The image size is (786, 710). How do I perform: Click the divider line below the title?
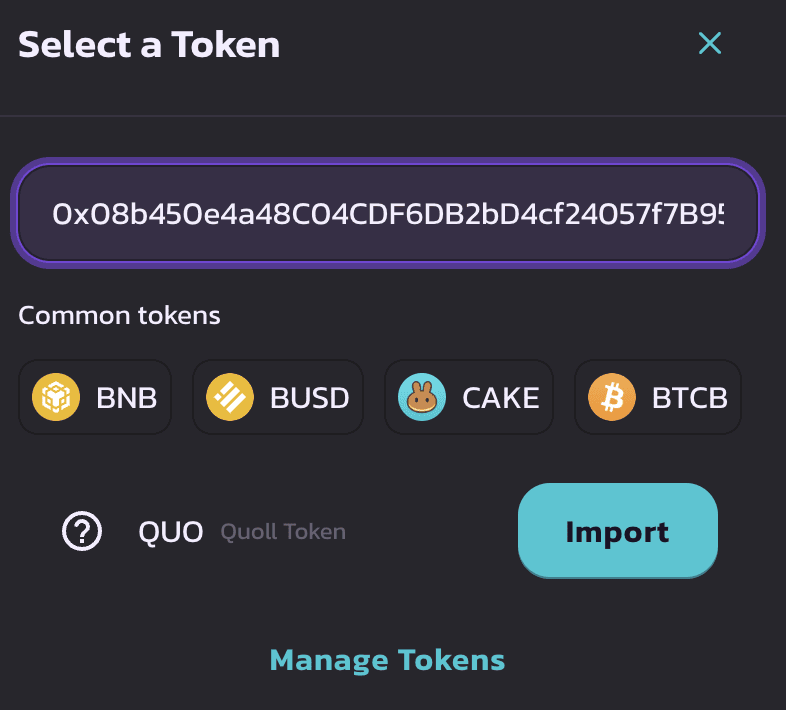point(393,116)
